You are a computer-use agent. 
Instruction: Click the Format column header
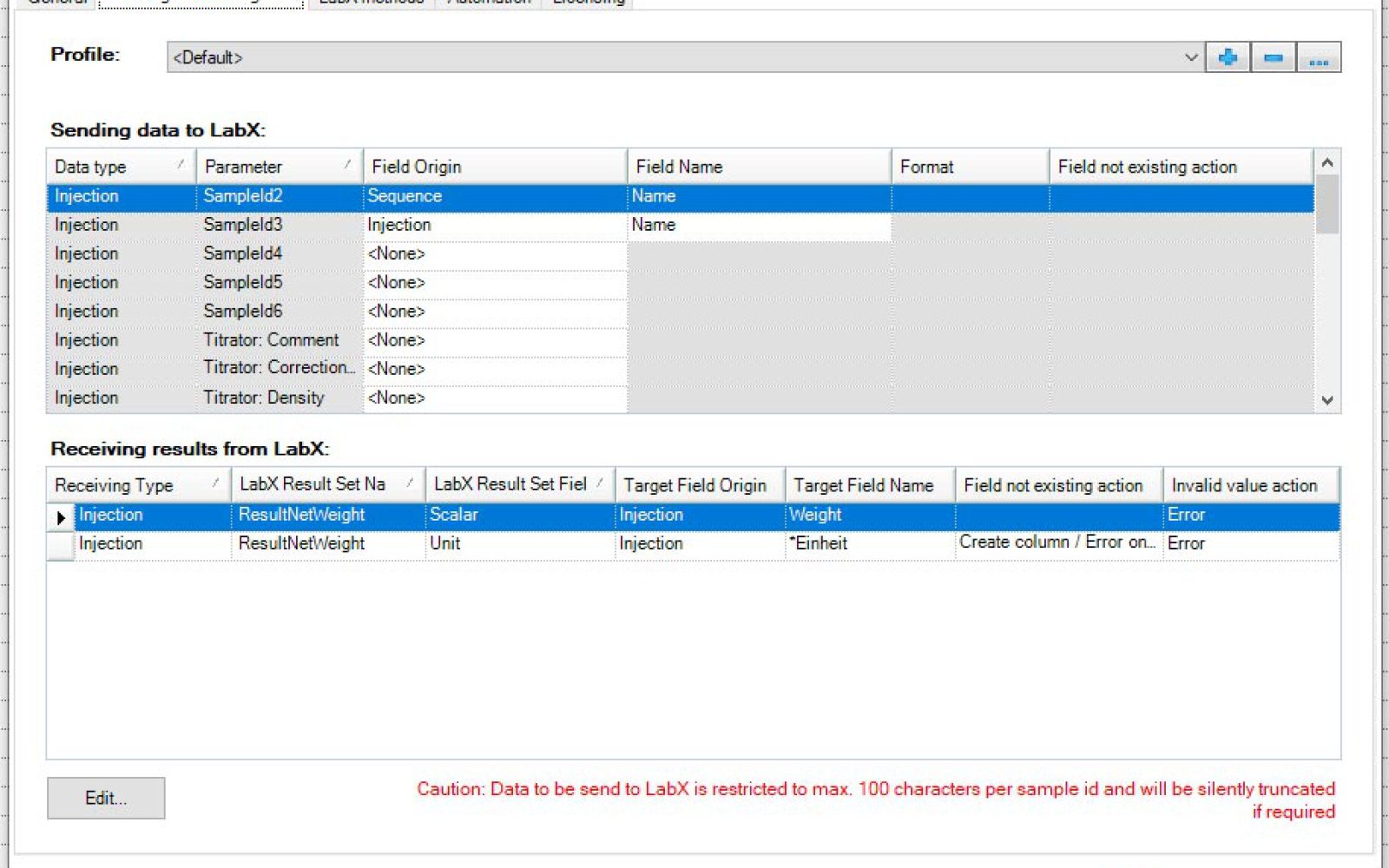click(x=971, y=167)
